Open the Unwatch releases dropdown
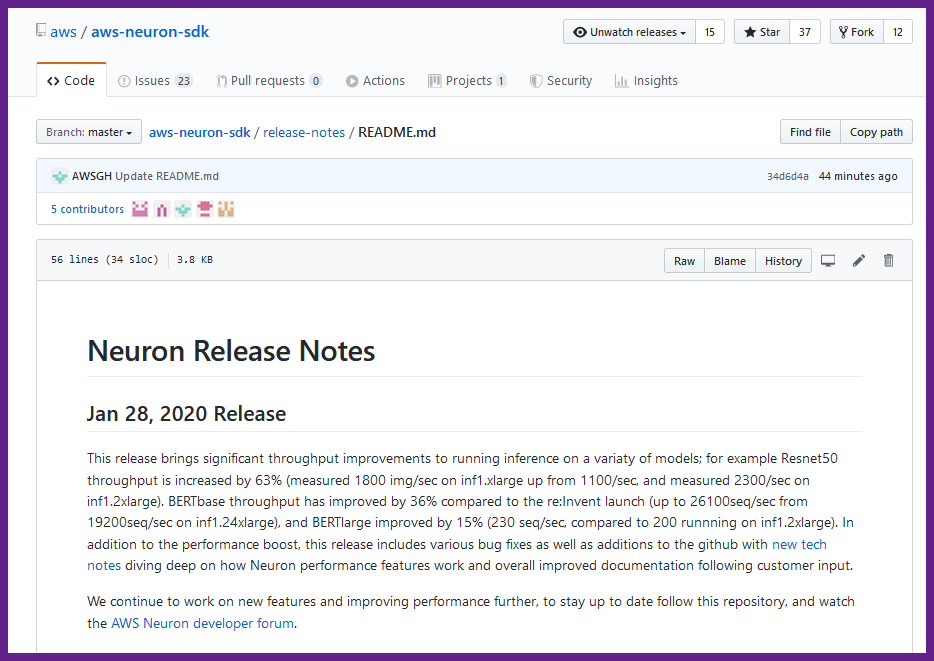Image resolution: width=934 pixels, height=661 pixels. tap(629, 32)
